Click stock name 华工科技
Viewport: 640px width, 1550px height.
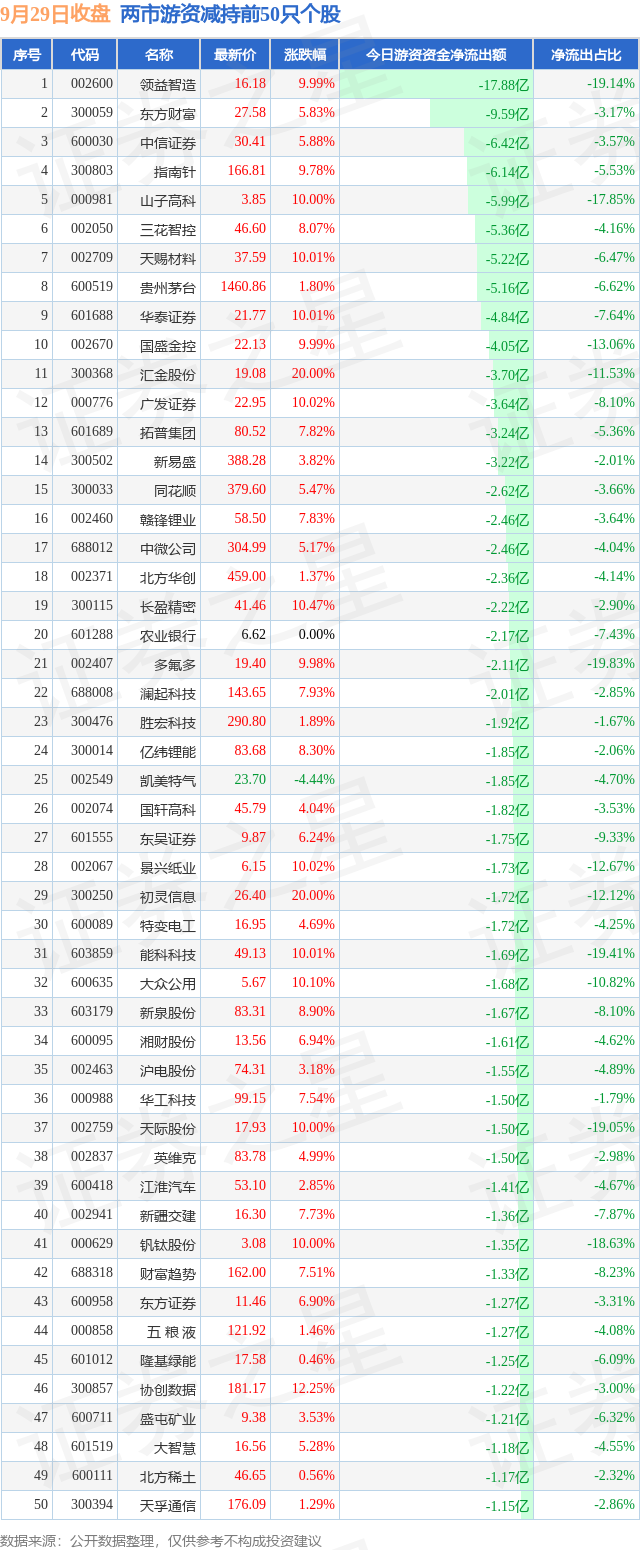[x=168, y=1100]
